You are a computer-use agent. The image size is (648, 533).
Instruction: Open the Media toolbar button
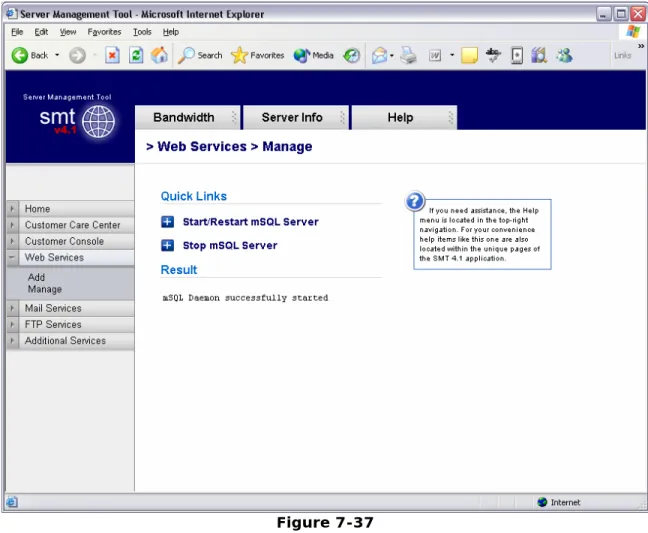tap(314, 55)
